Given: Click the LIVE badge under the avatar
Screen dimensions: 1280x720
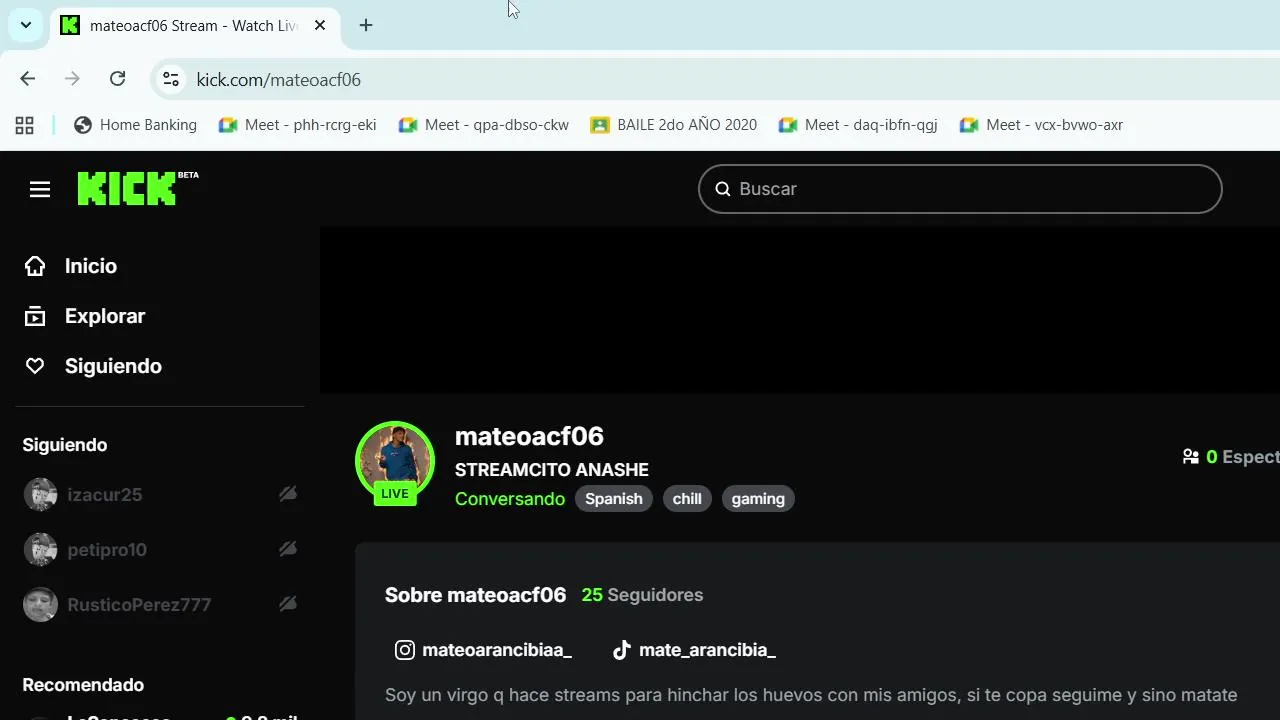Looking at the screenshot, I should click(x=395, y=494).
